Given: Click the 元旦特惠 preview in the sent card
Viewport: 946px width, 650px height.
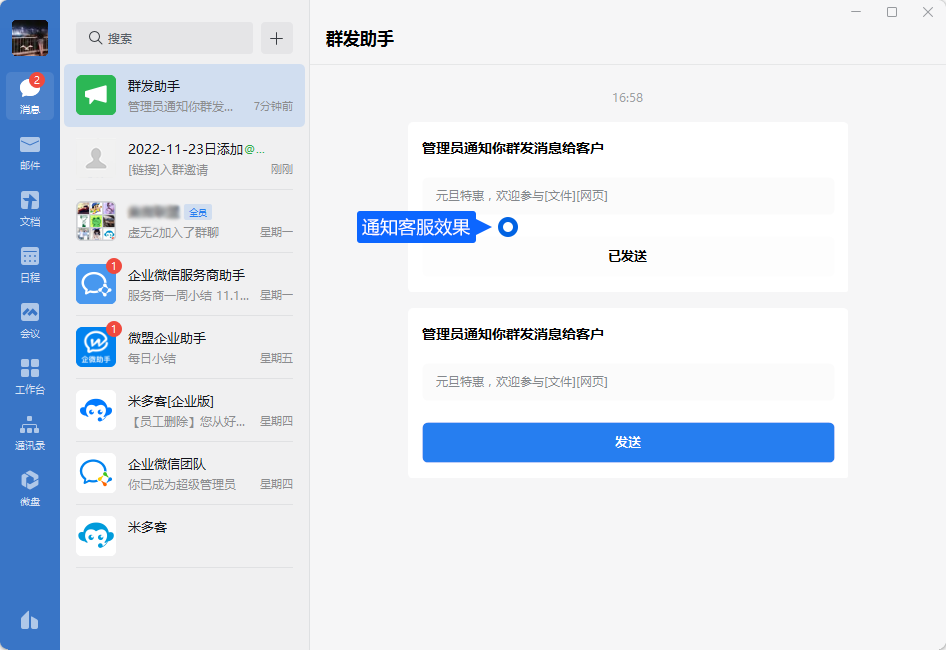Looking at the screenshot, I should pyautogui.click(x=628, y=196).
